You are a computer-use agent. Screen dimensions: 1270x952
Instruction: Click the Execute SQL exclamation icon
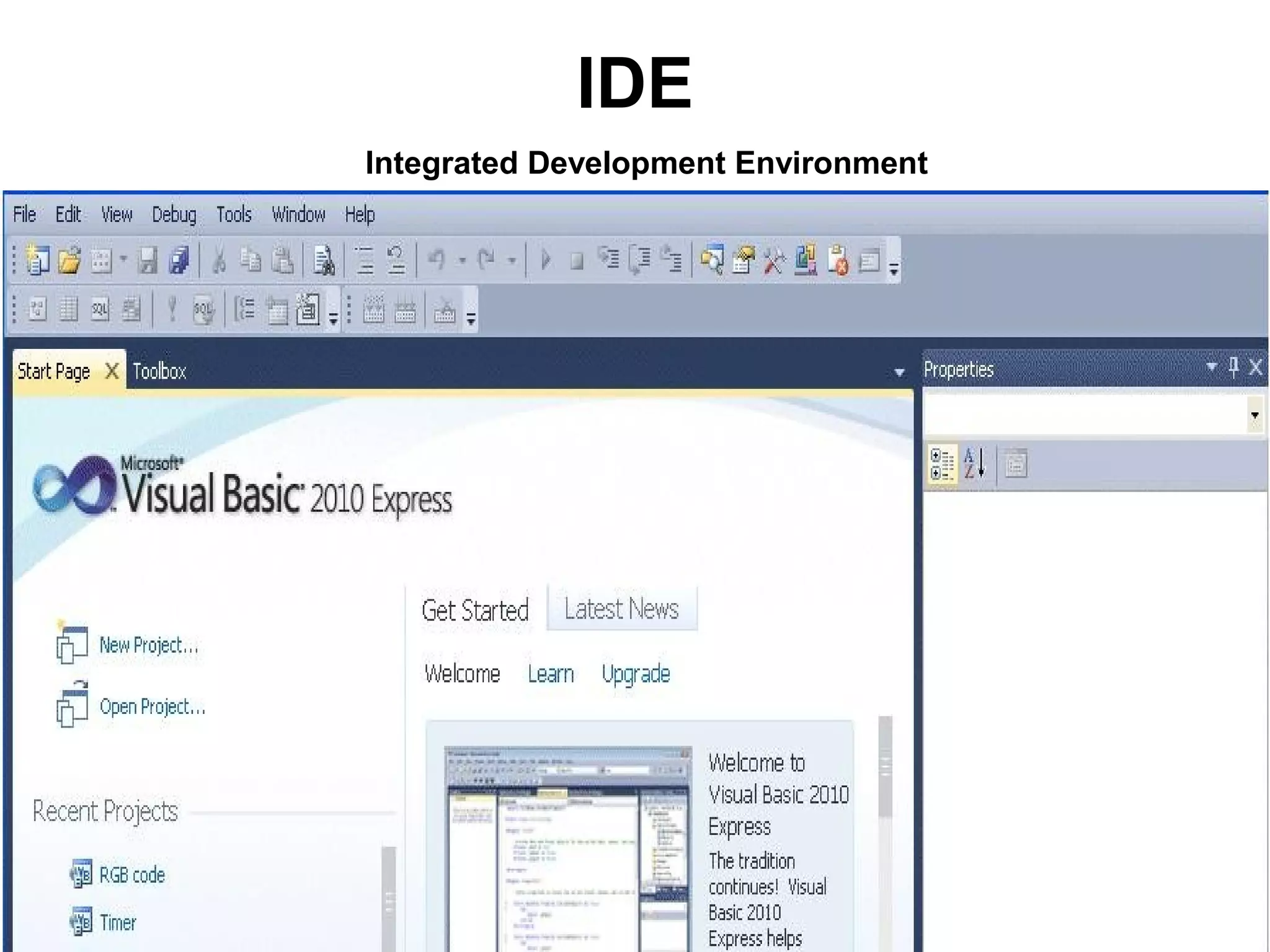click(x=172, y=309)
